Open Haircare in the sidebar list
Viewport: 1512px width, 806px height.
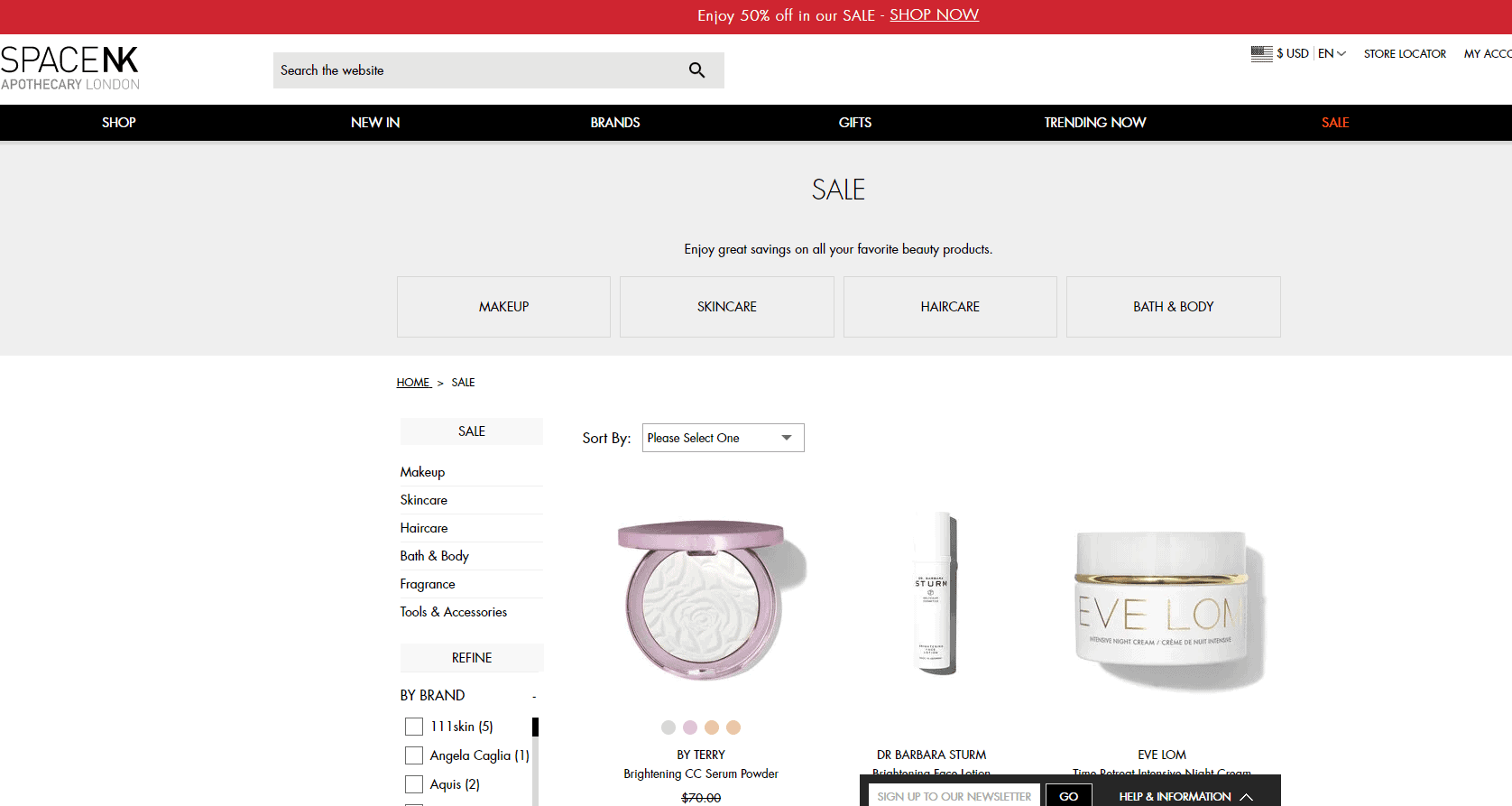[424, 528]
